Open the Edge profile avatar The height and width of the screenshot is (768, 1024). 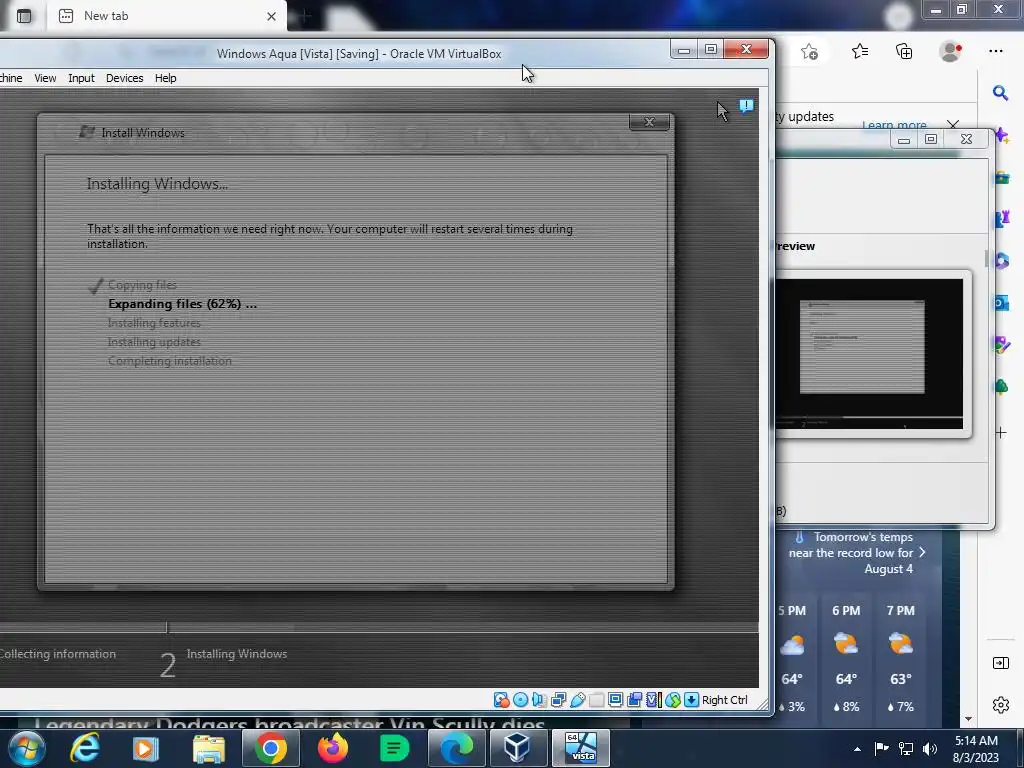[950, 52]
